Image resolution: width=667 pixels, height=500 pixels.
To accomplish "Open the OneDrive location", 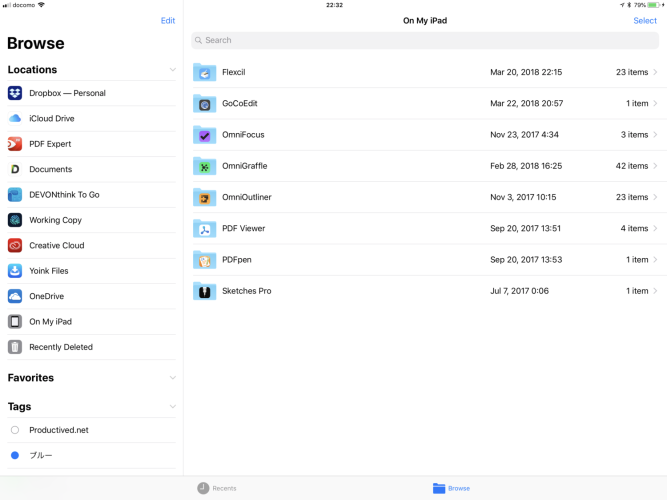I will tap(47, 296).
